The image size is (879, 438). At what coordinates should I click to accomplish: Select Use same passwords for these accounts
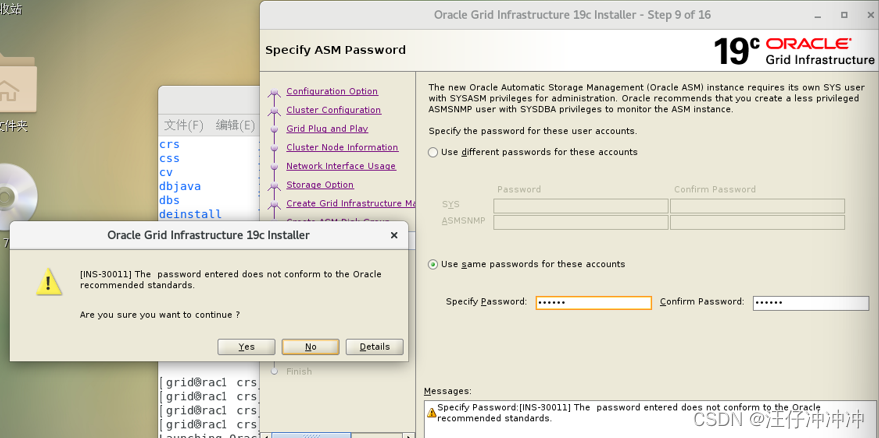pos(433,265)
